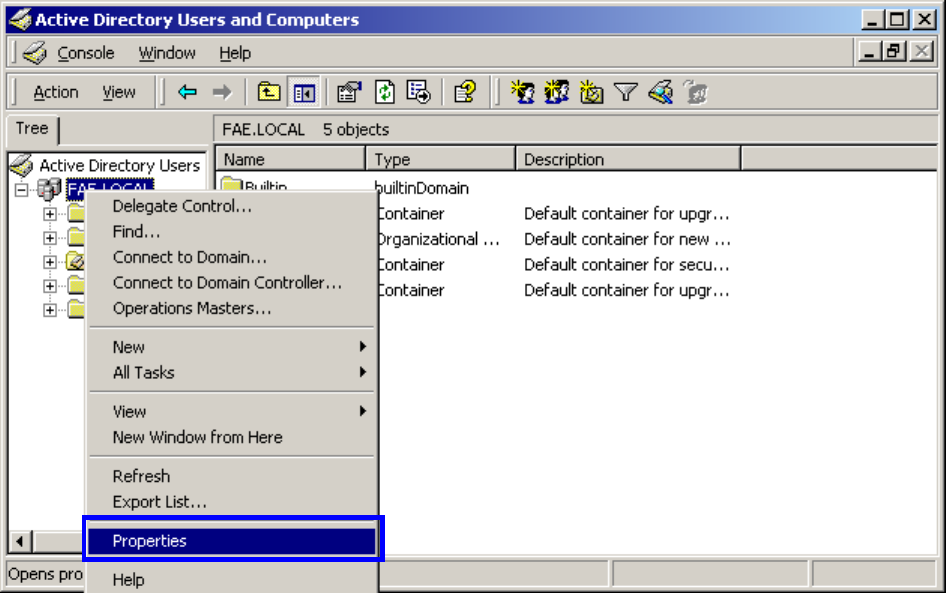
Task: Choose Help in the context menu
Action: pos(232,580)
